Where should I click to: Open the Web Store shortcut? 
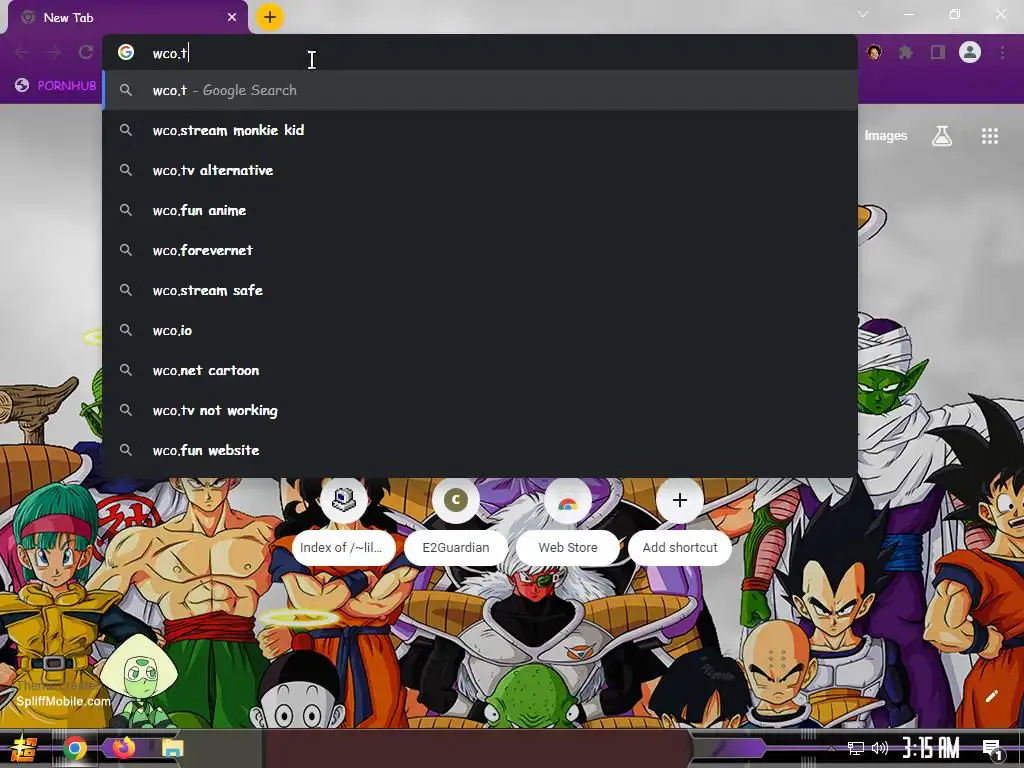pos(568,522)
